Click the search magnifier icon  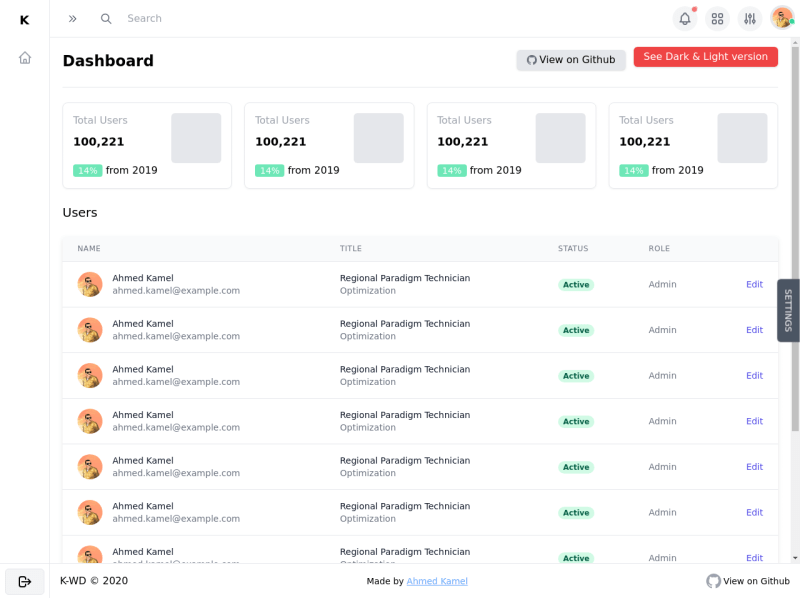[x=106, y=18]
